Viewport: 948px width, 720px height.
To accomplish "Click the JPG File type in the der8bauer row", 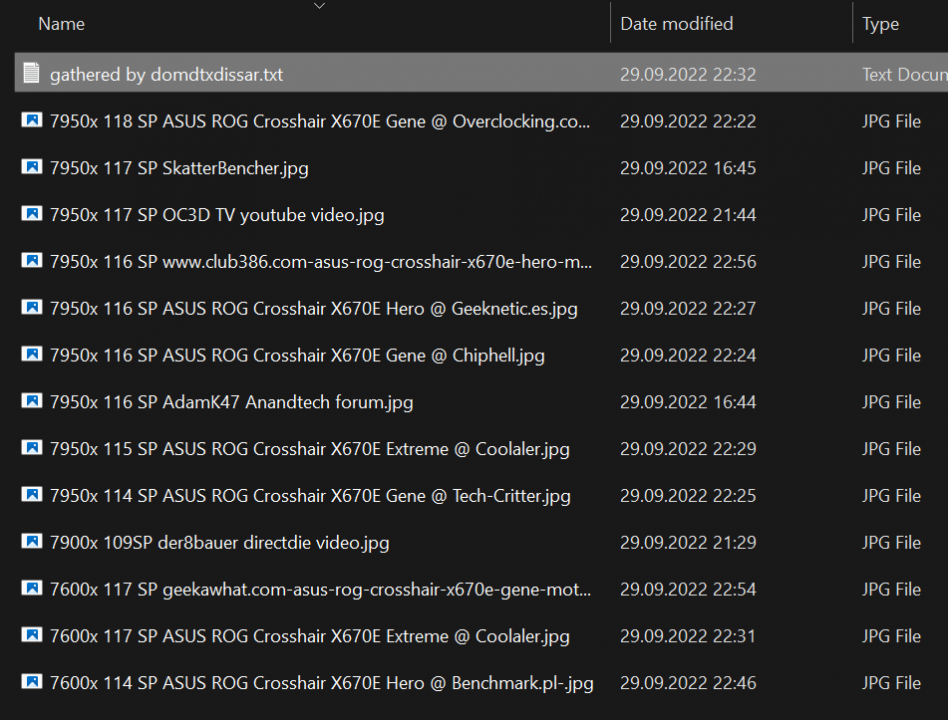I will pos(891,543).
